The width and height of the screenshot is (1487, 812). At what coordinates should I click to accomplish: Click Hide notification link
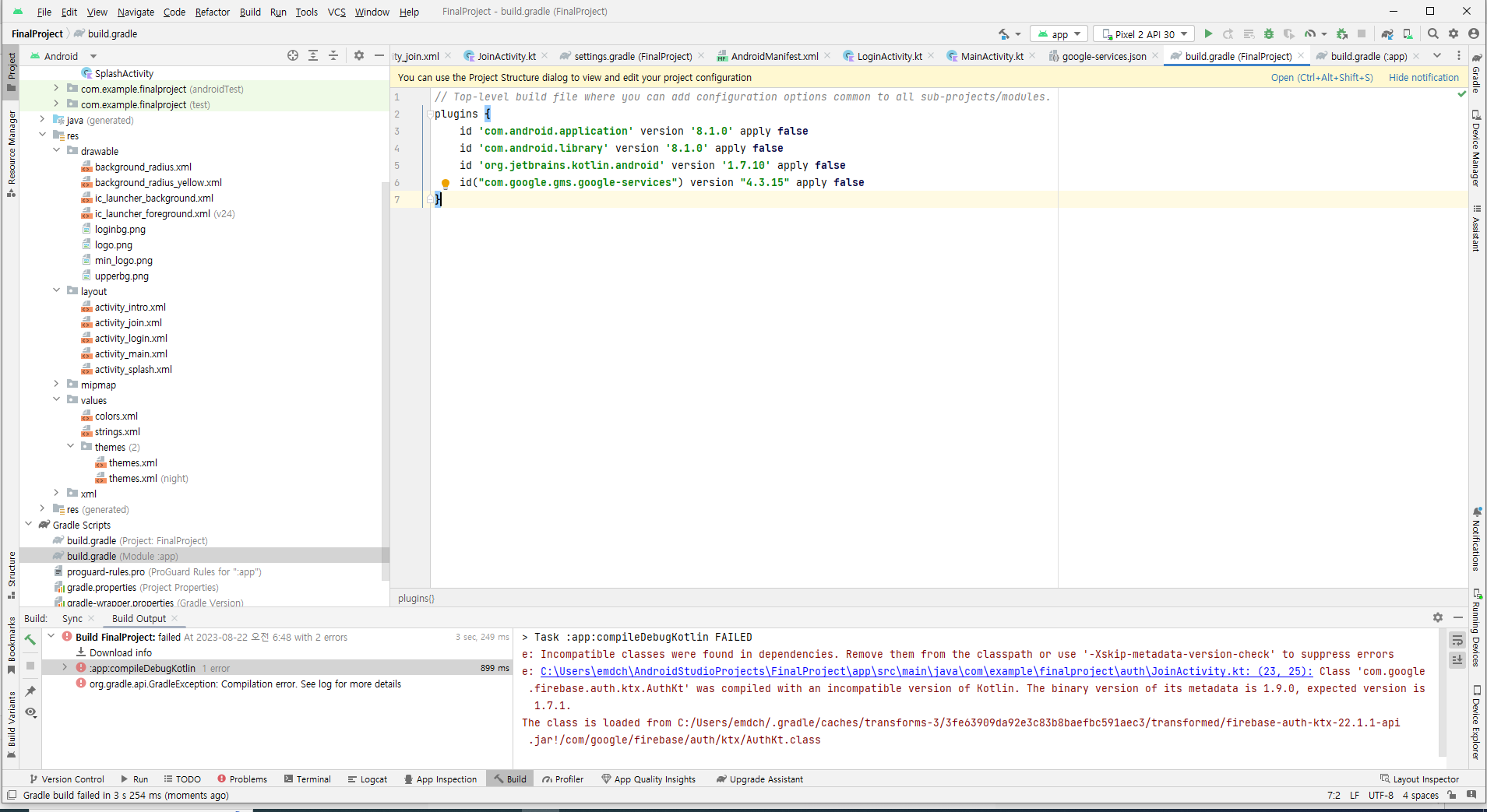[1423, 77]
